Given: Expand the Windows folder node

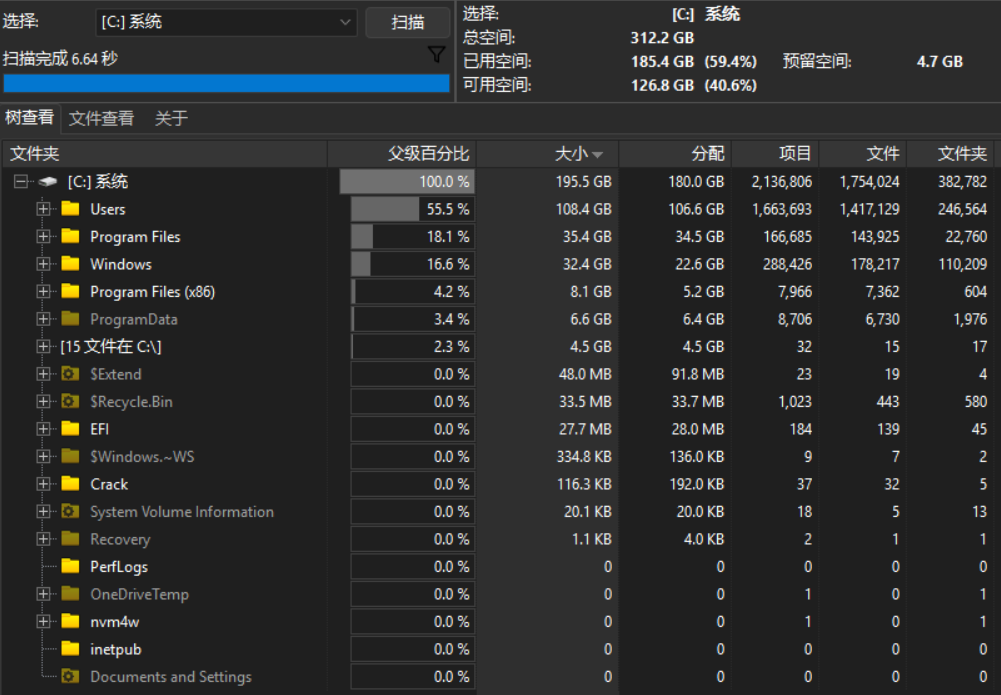Looking at the screenshot, I should point(43,264).
